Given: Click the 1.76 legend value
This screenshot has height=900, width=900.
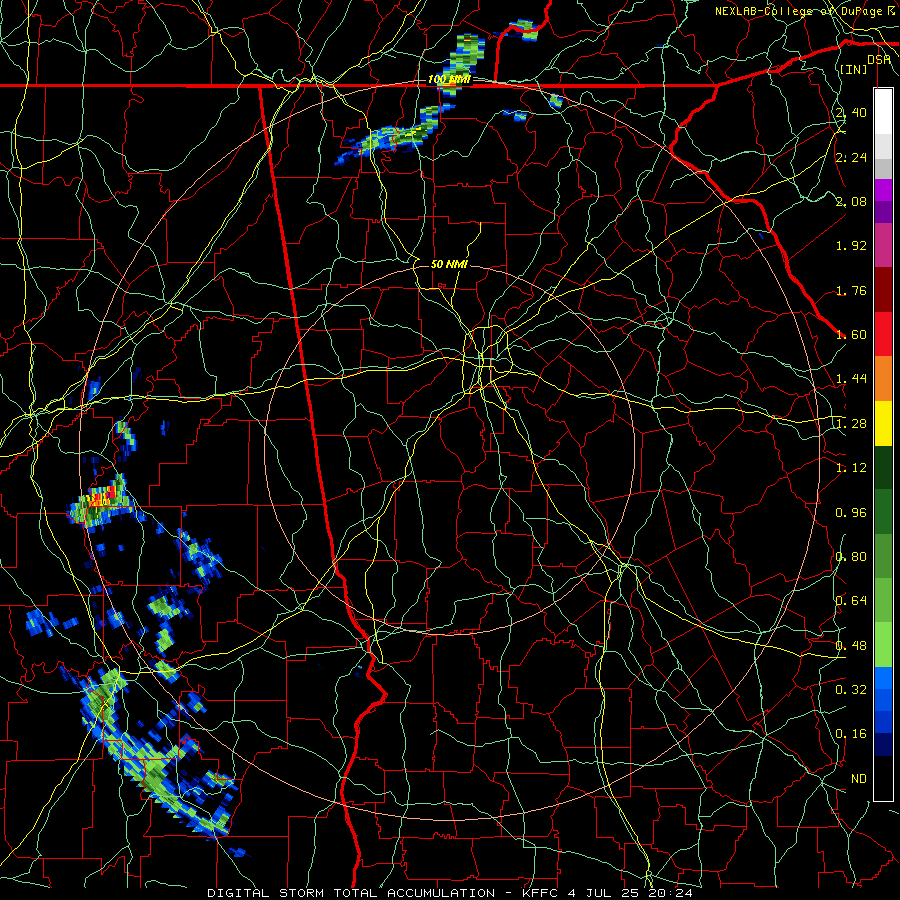Looking at the screenshot, I should click(x=851, y=290).
